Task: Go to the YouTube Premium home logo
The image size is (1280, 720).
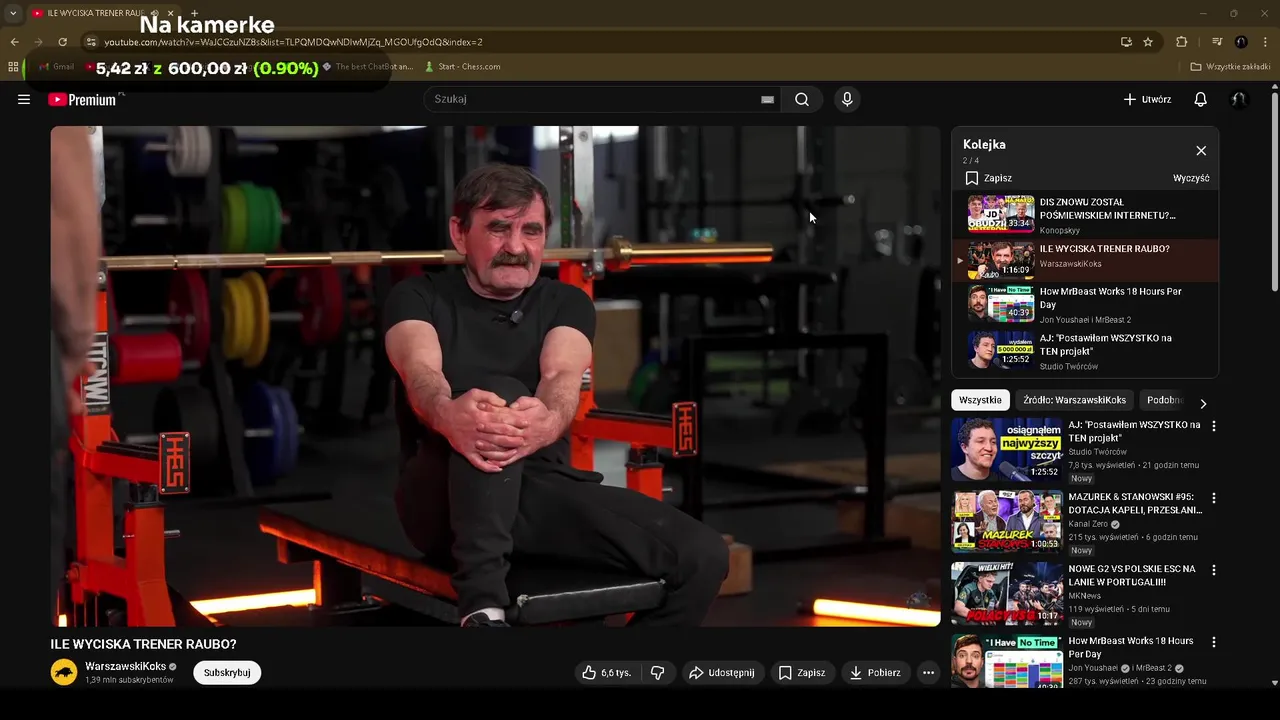Action: [x=82, y=99]
